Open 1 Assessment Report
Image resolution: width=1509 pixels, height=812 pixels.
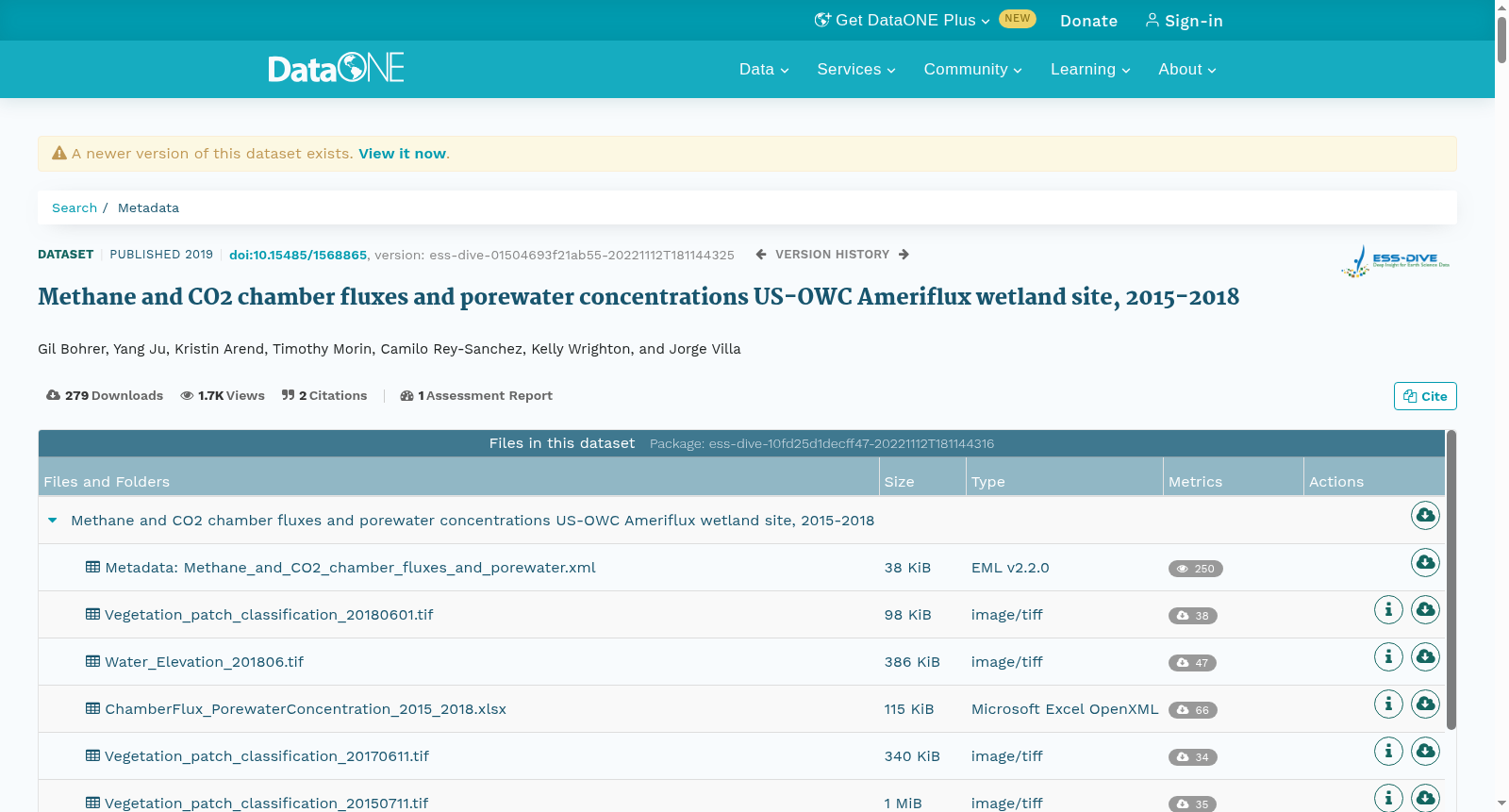(476, 396)
